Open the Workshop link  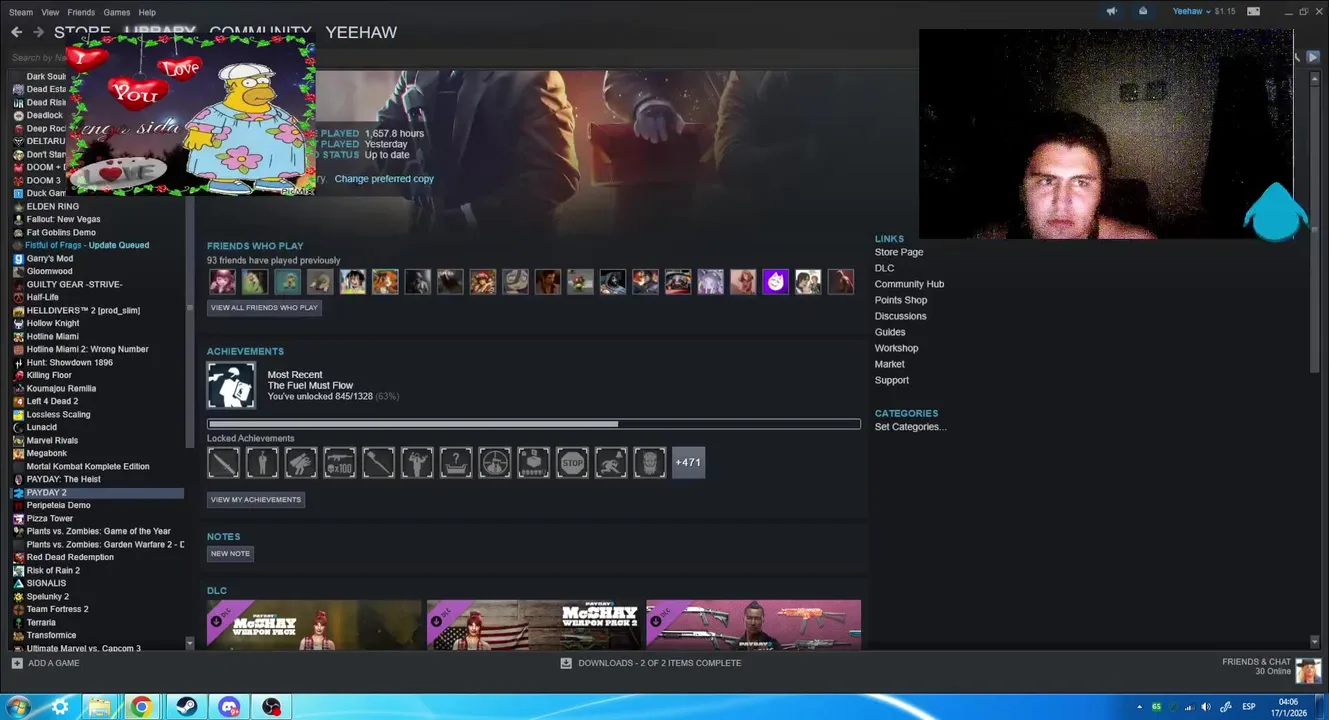click(x=896, y=348)
